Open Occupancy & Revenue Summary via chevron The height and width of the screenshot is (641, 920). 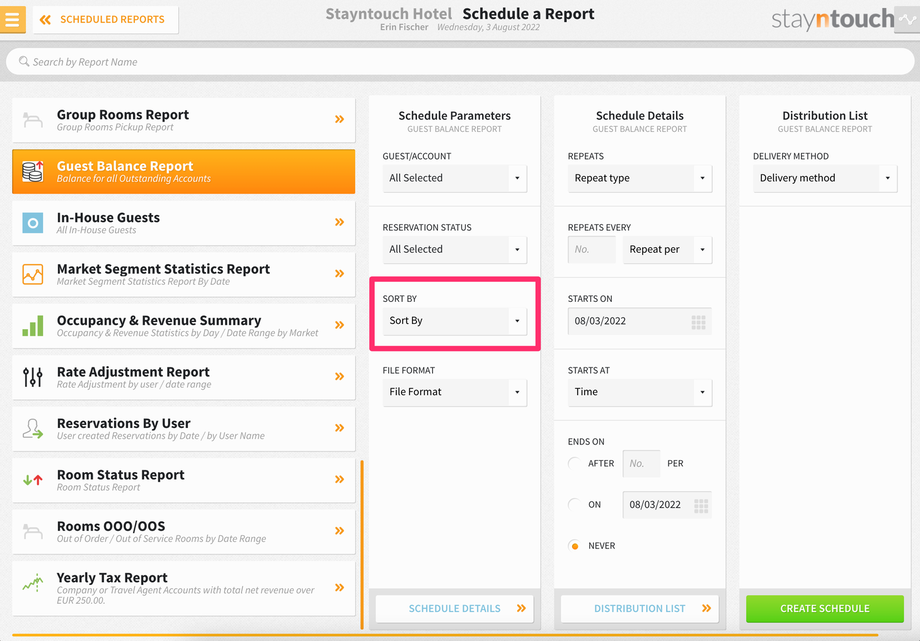(x=339, y=325)
